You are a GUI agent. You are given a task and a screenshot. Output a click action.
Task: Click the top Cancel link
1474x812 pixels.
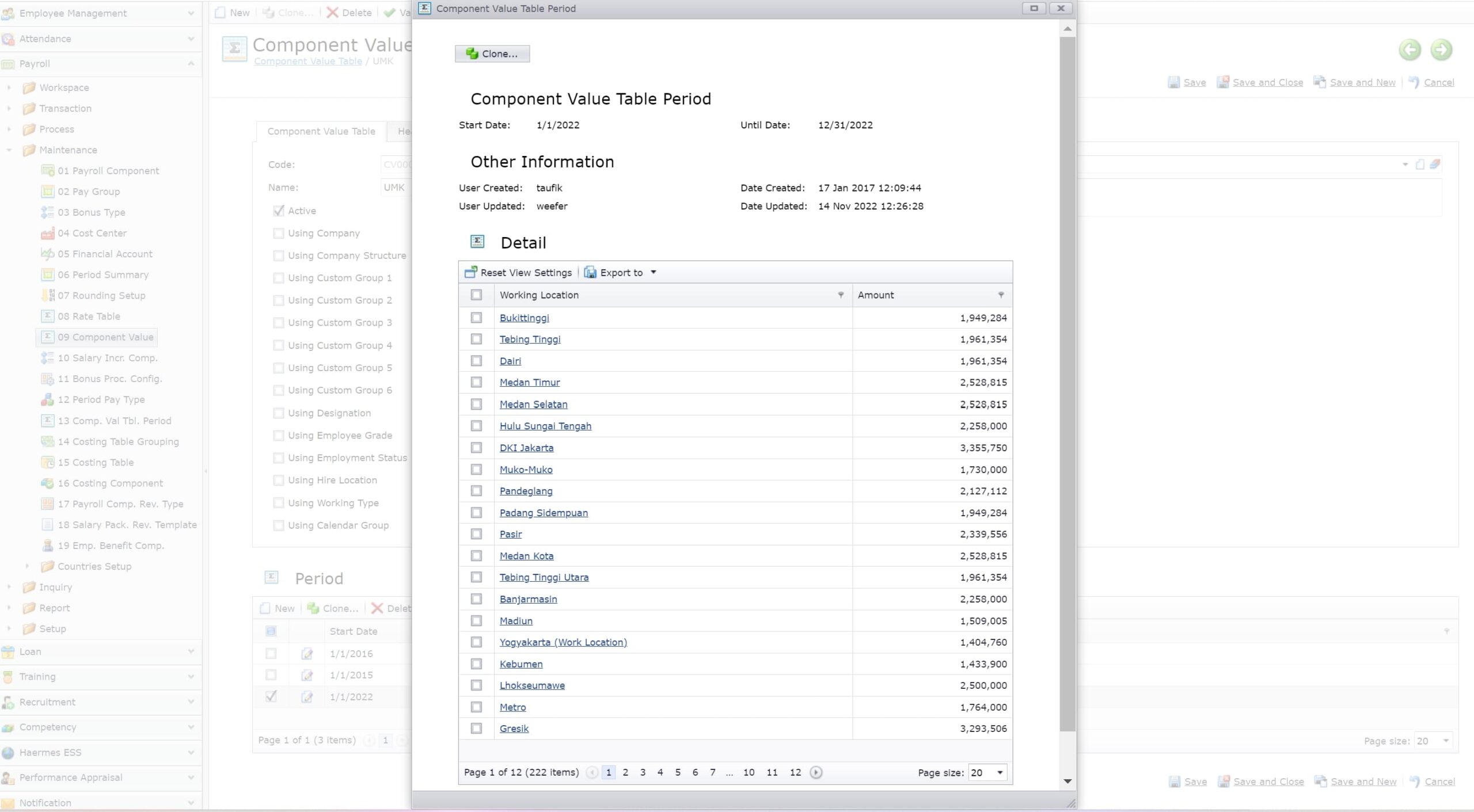1439,82
